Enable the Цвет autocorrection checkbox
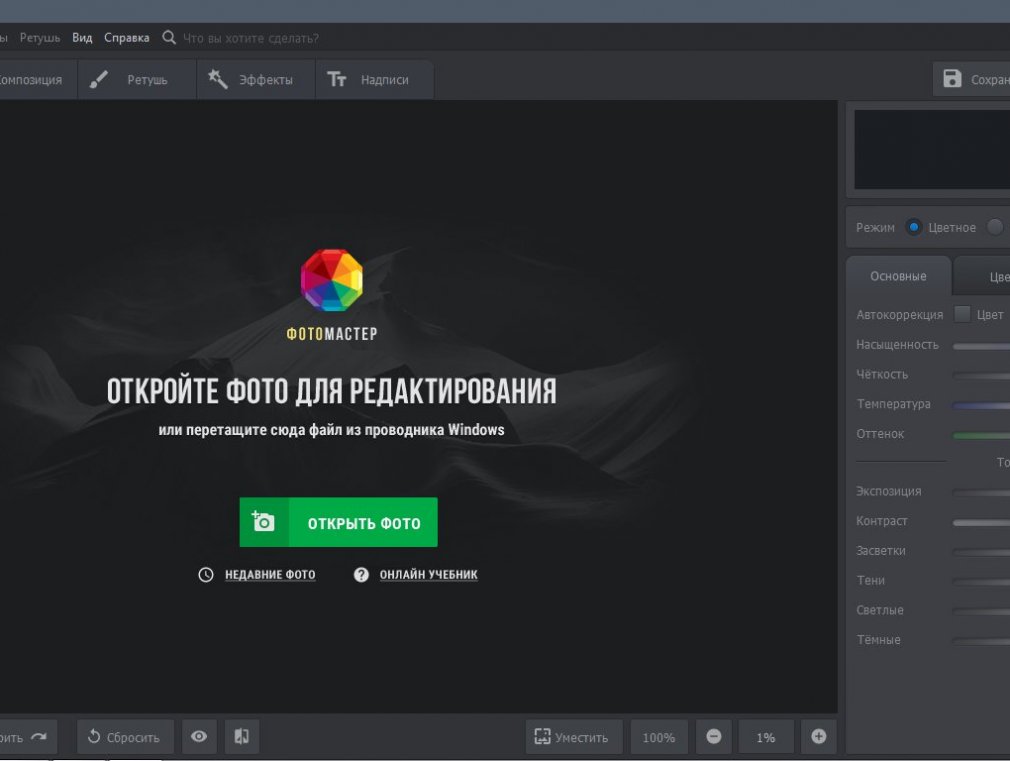 pos(962,314)
